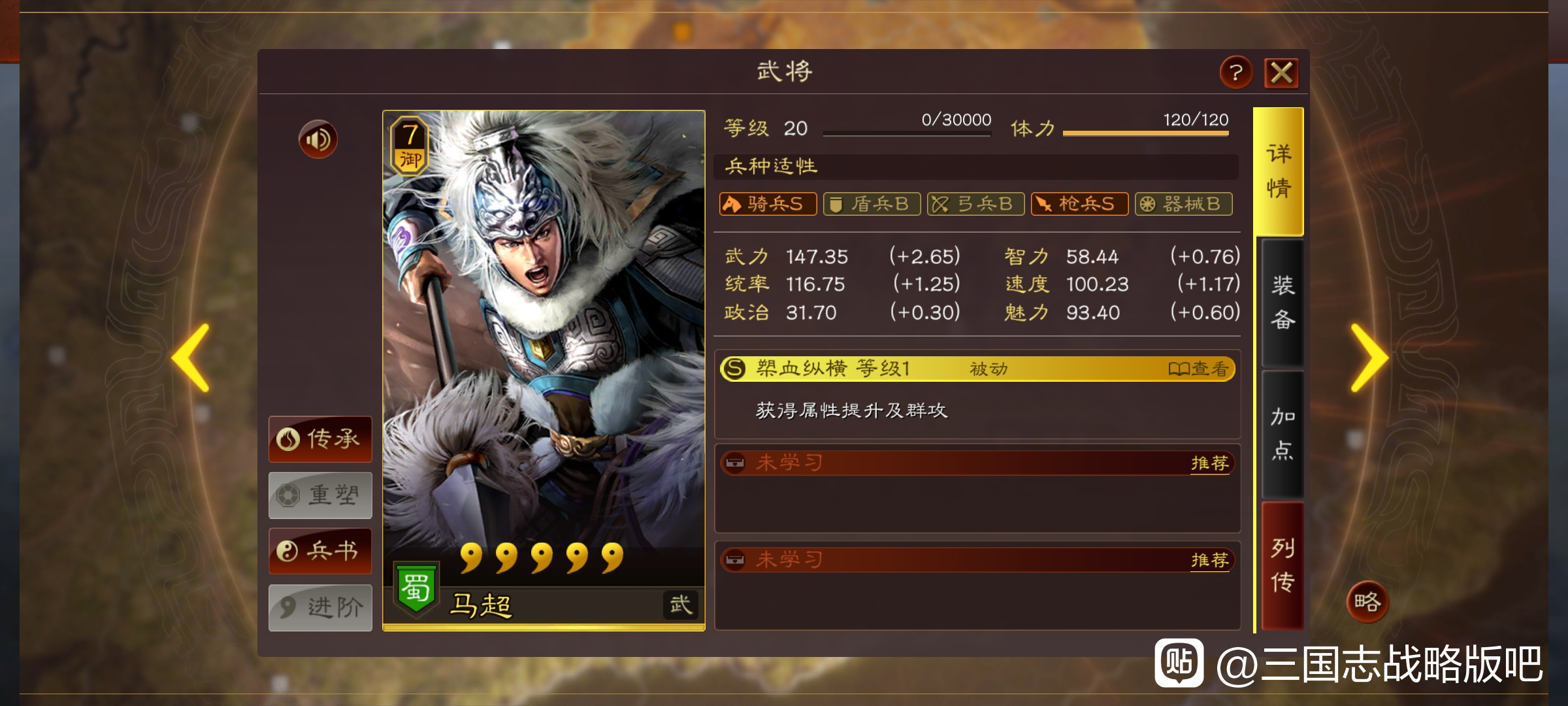
Task: Tap 推荐 on the first unlearned skill
Action: click(1209, 463)
